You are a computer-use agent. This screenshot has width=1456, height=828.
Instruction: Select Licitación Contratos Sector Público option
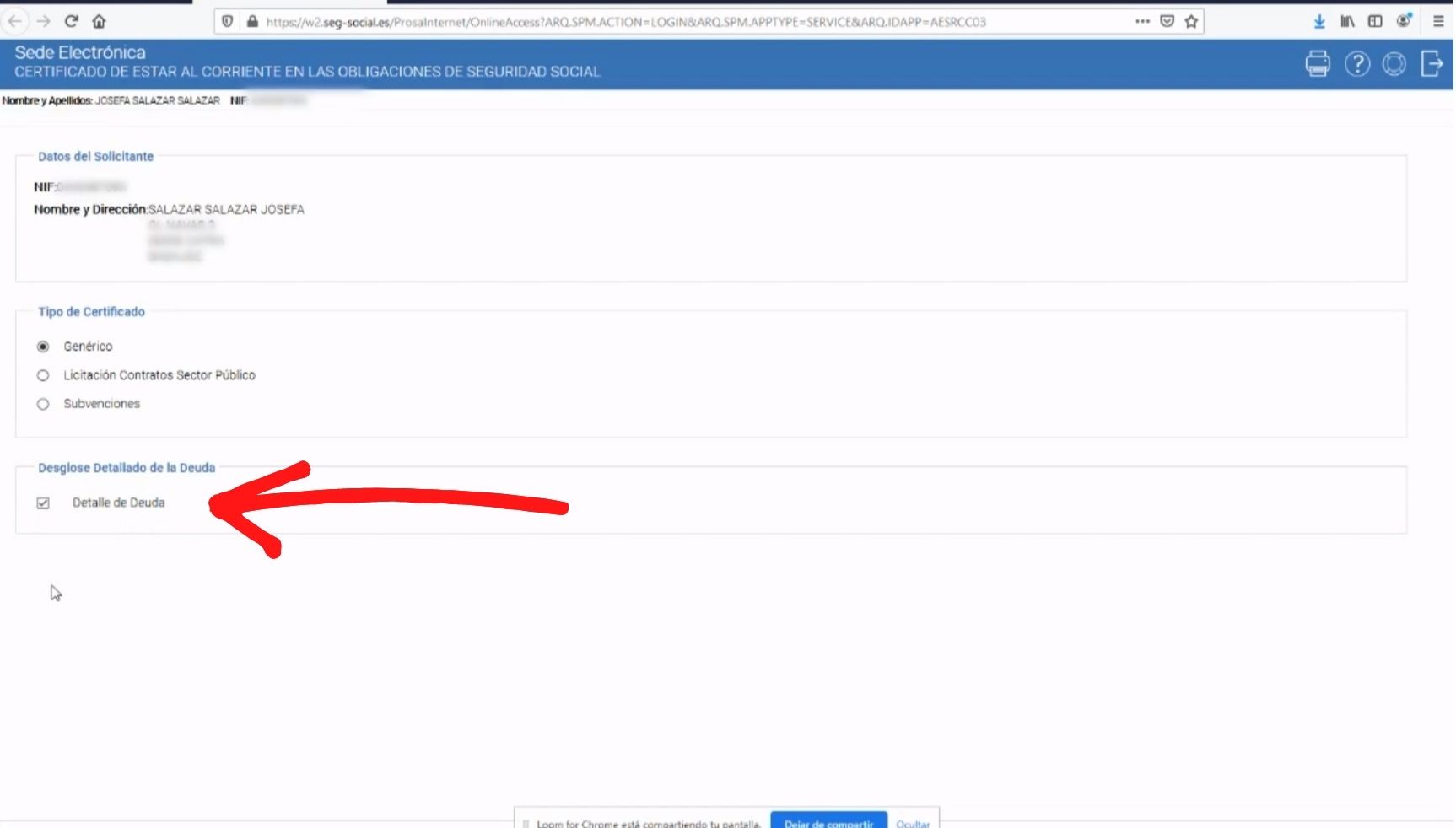pos(43,375)
